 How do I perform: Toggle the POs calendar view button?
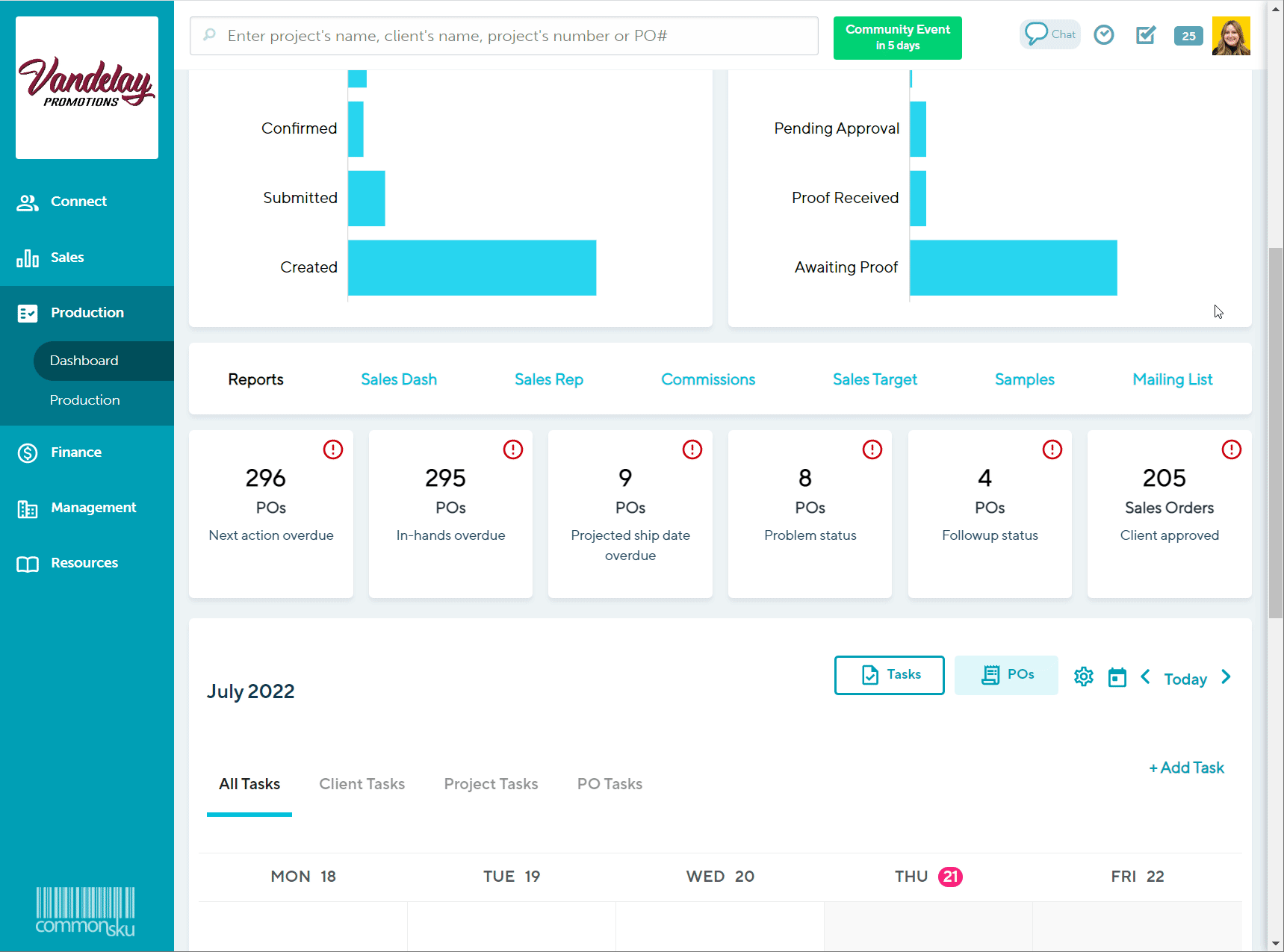[x=1005, y=675]
